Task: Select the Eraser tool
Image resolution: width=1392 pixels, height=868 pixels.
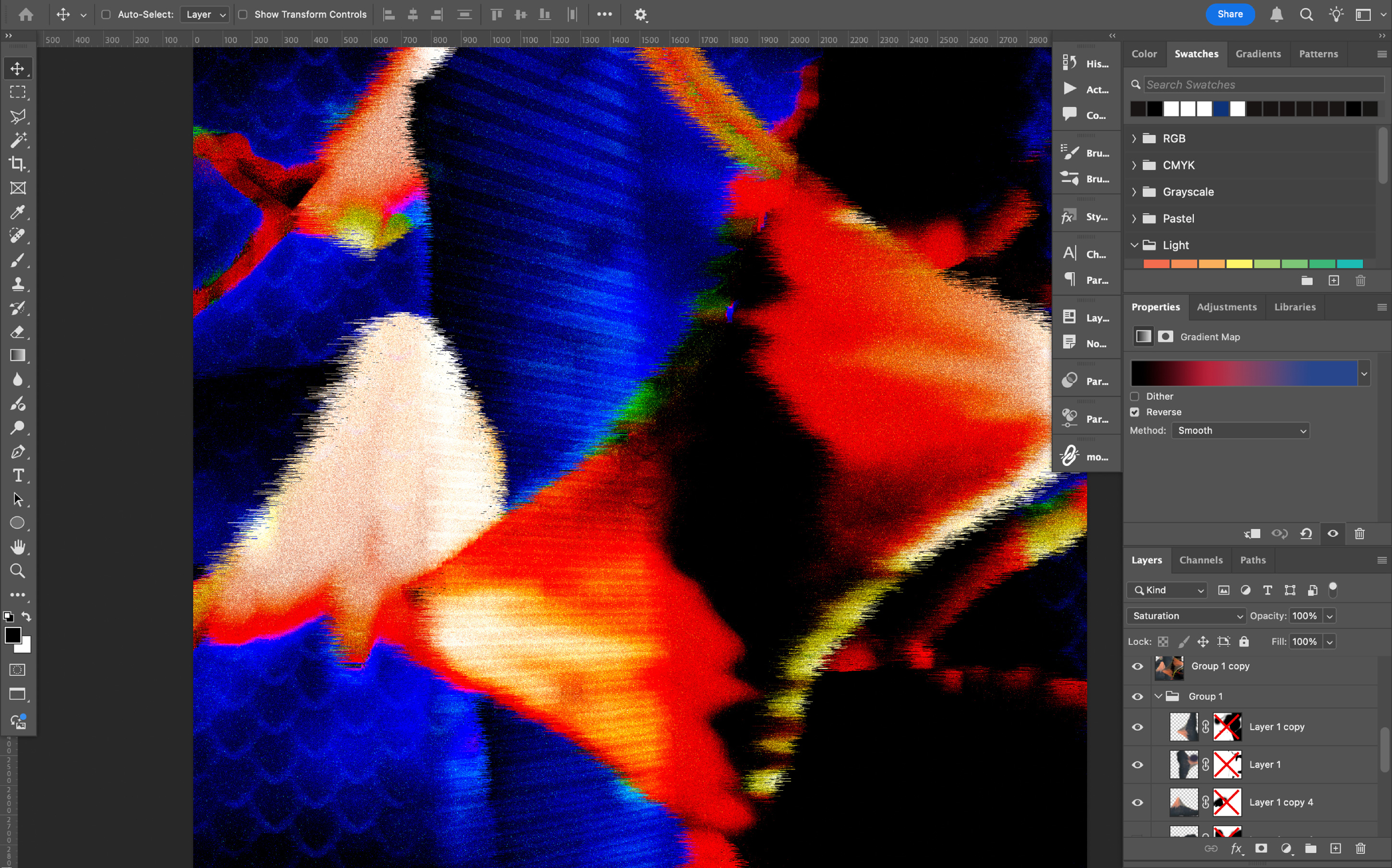Action: point(18,332)
